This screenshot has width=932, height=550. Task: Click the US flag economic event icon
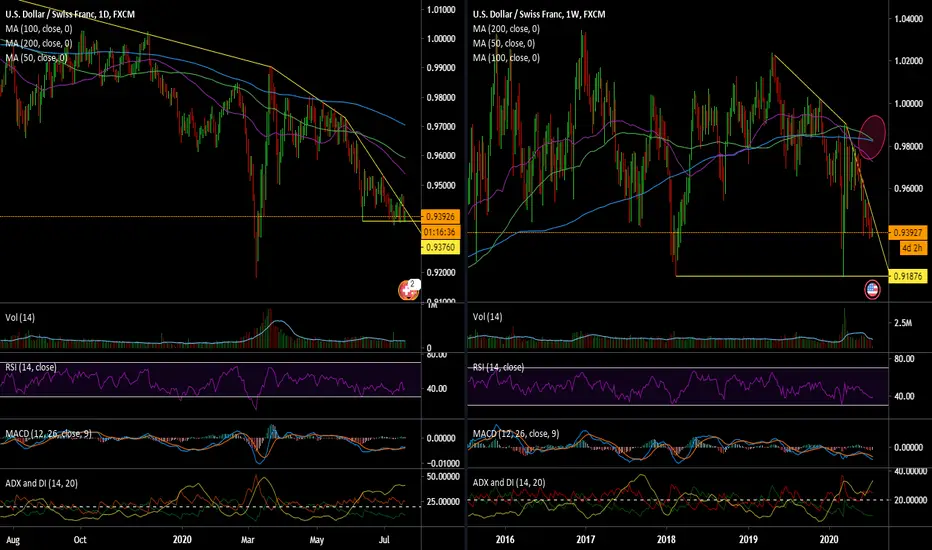point(872,290)
